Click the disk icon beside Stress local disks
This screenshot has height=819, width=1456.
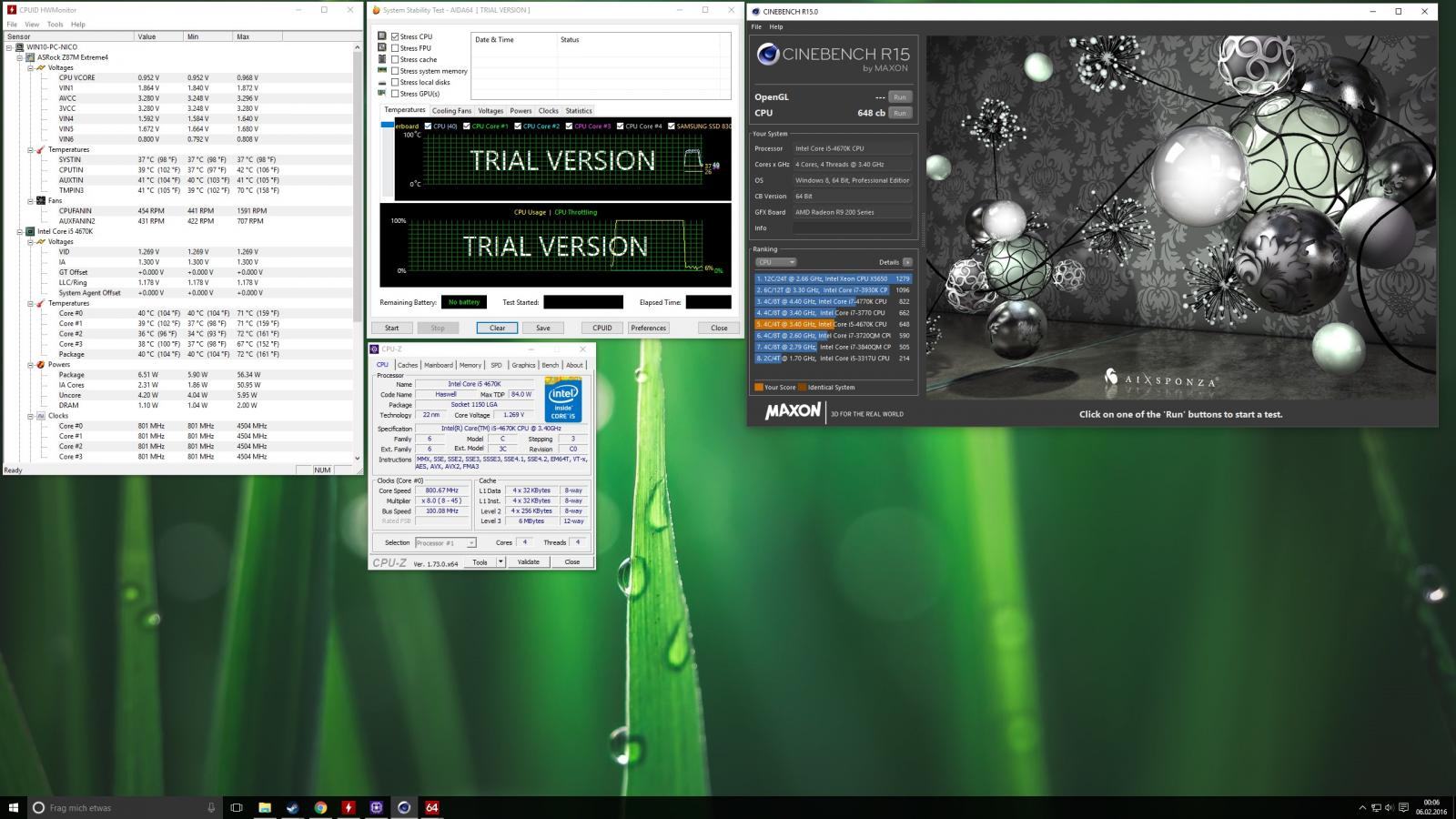click(x=382, y=82)
